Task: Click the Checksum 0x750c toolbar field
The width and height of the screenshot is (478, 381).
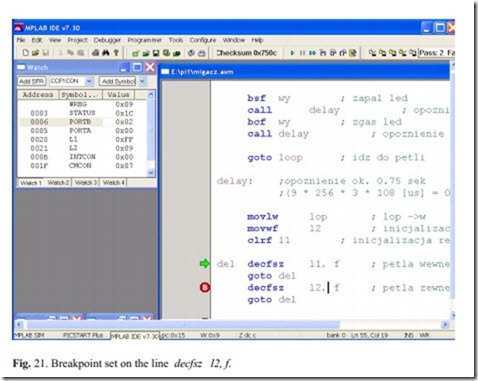Action: 247,53
